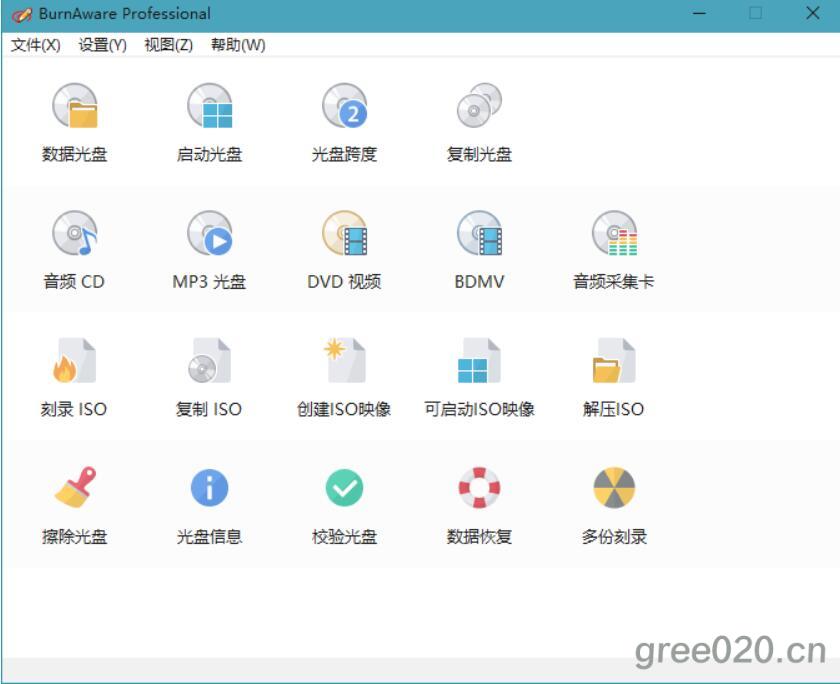Select the MP3 光盘 tool icon

[x=209, y=234]
